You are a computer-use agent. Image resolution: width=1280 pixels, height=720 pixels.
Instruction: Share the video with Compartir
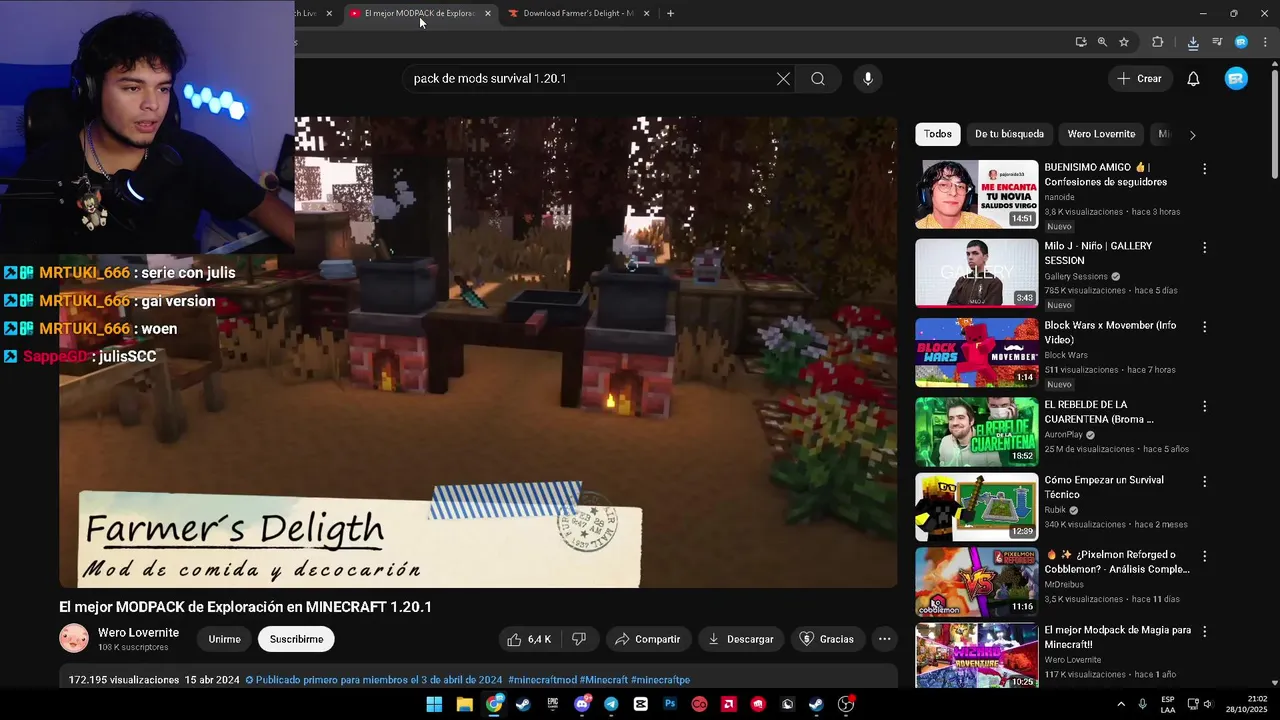pyautogui.click(x=648, y=639)
